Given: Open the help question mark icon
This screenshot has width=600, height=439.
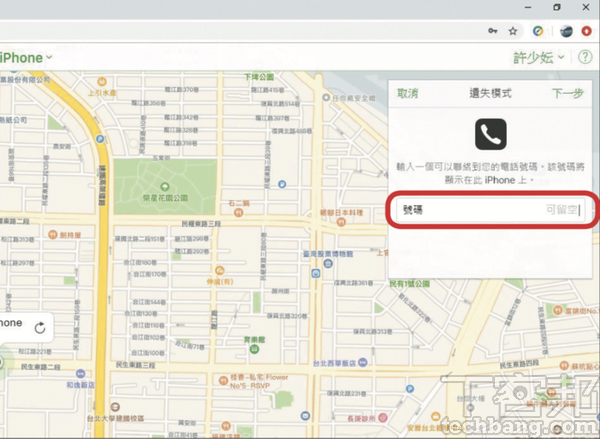Looking at the screenshot, I should click(x=585, y=57).
